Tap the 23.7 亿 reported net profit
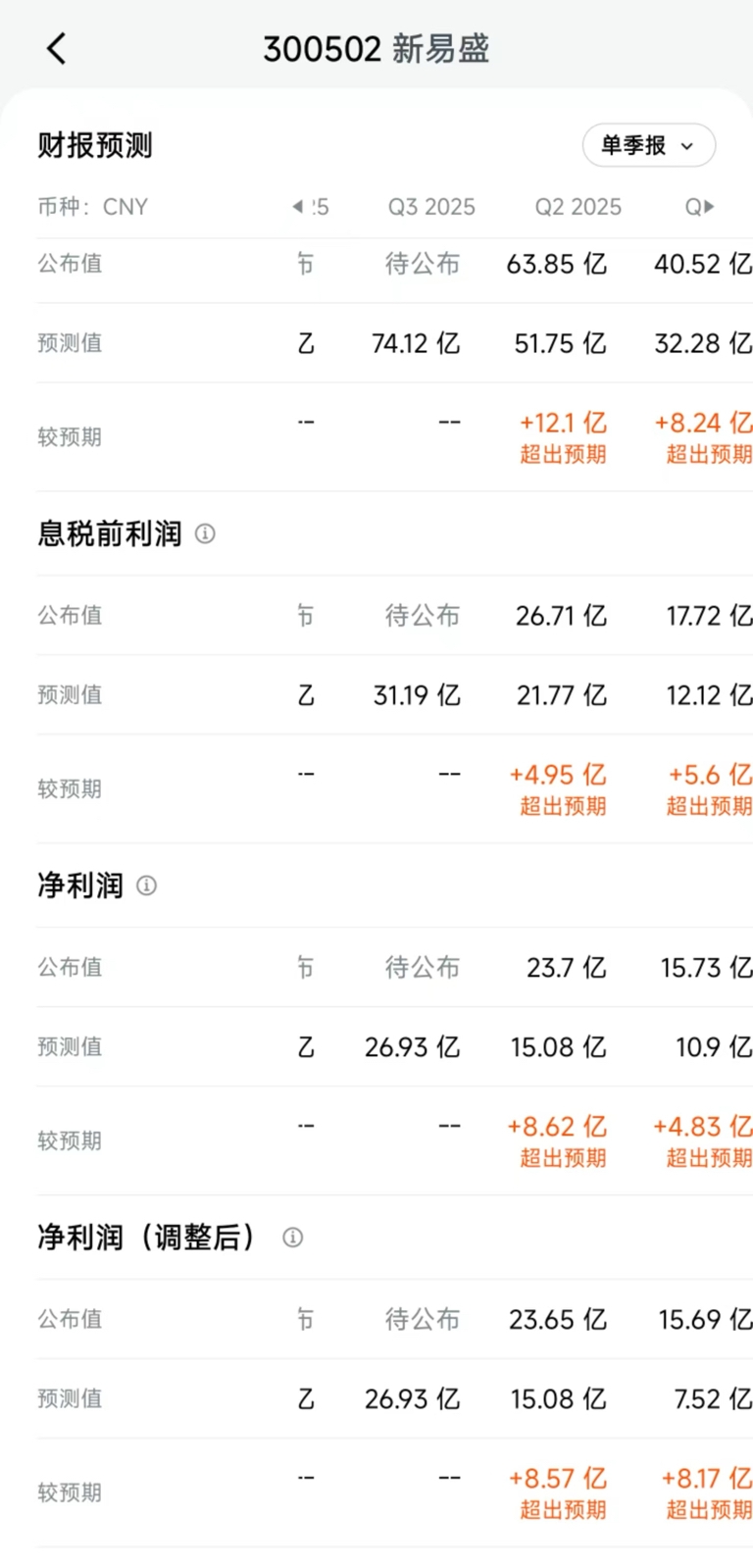753x1568 pixels. [x=566, y=968]
